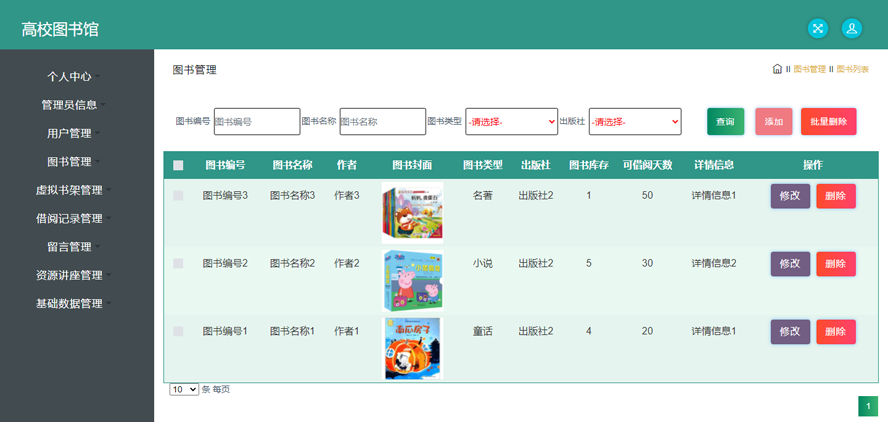The height and width of the screenshot is (422, 888).
Task: Click the 批量删除 batch delete button
Action: coord(829,122)
